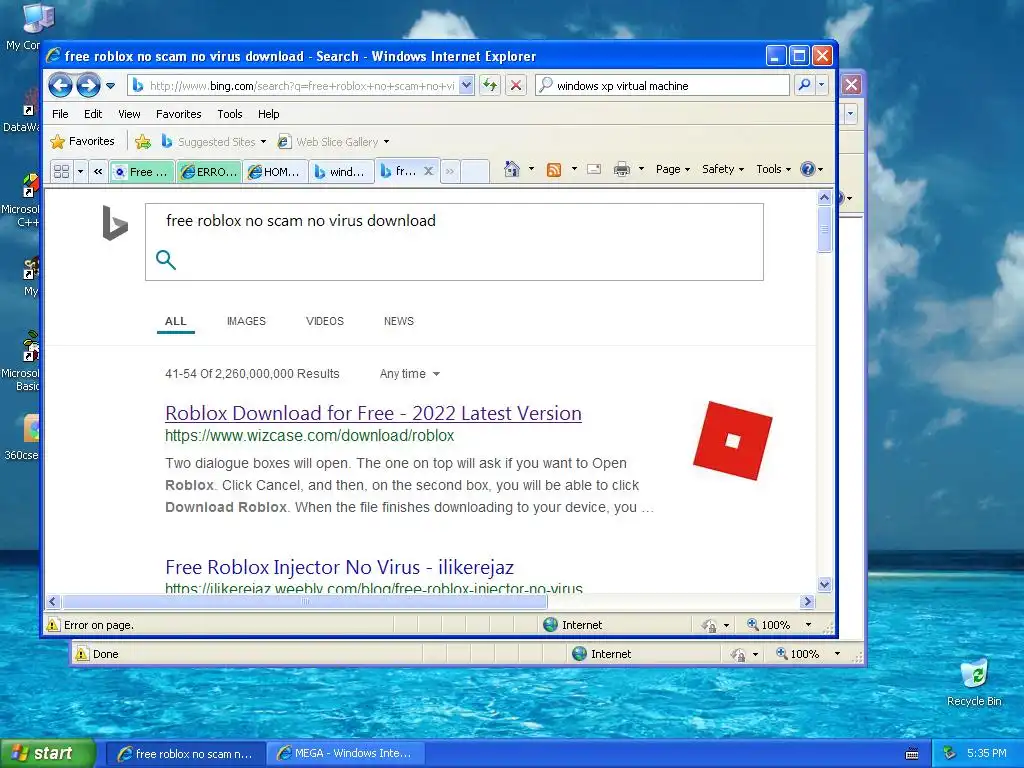Click on-screen keyboard icon on taskbar

pos(912,754)
